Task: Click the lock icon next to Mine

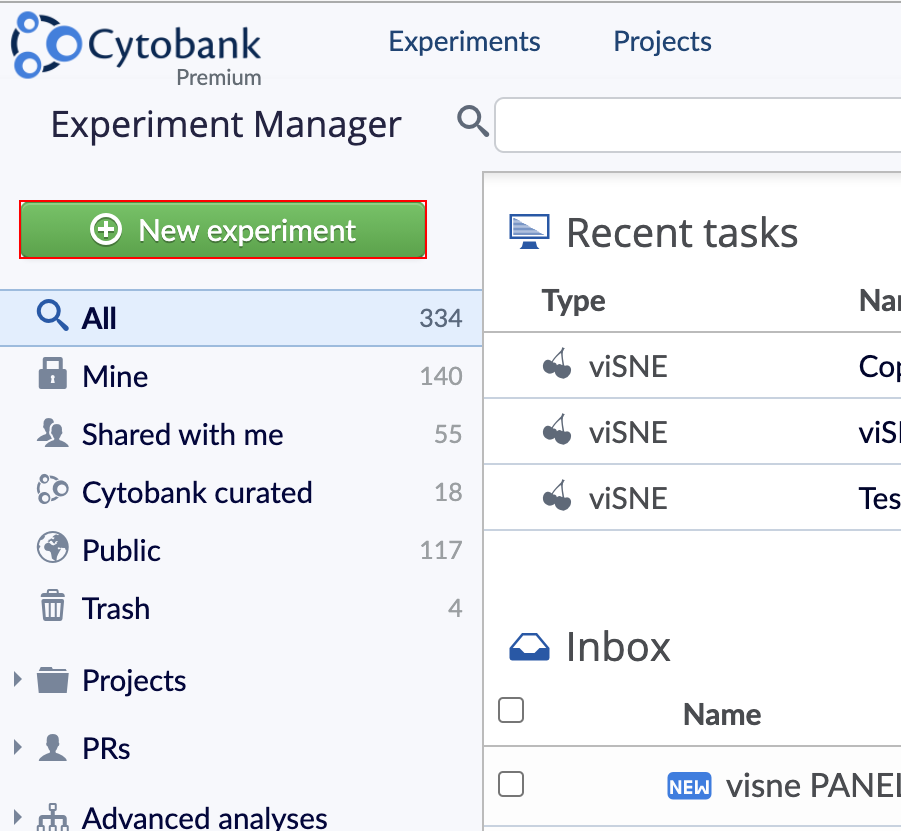Action: (x=52, y=373)
